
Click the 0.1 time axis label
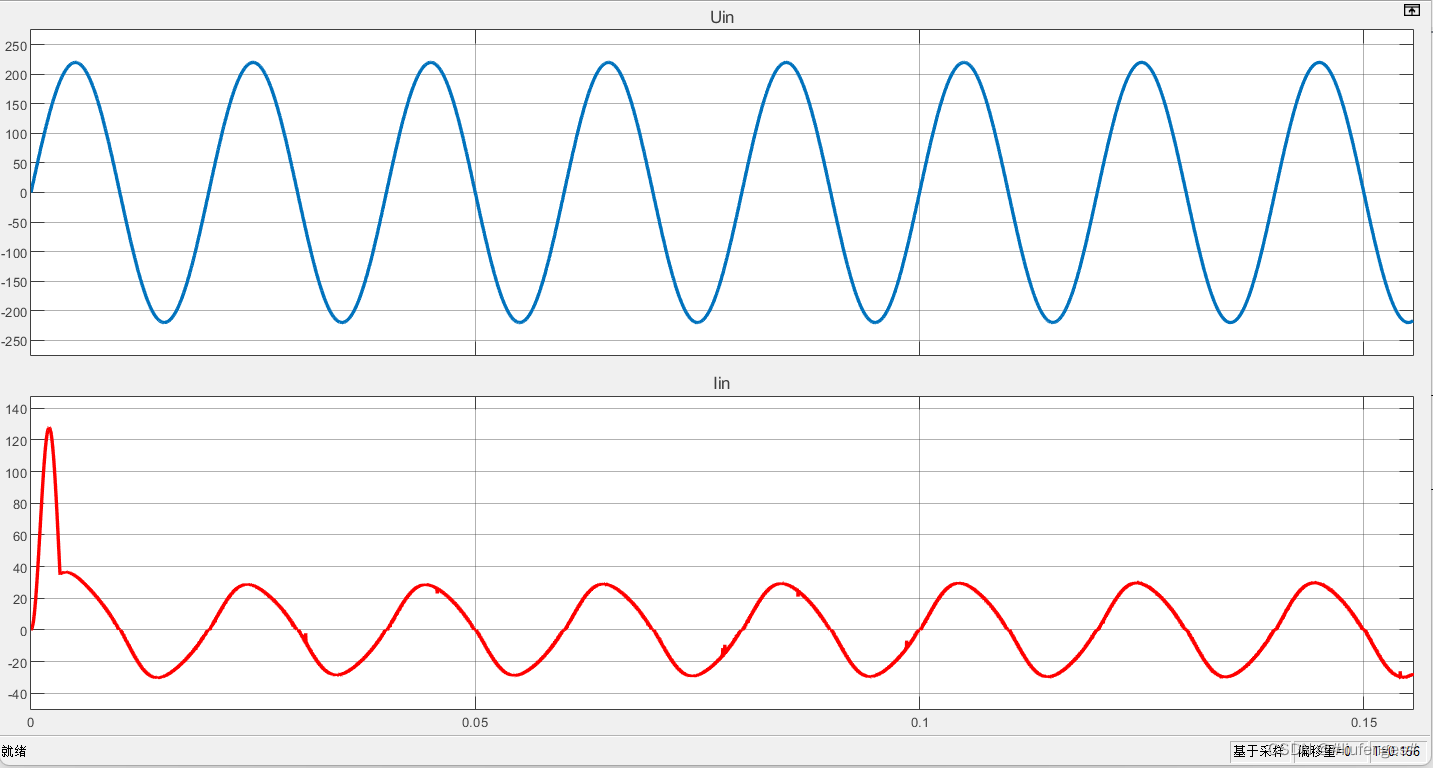click(919, 722)
